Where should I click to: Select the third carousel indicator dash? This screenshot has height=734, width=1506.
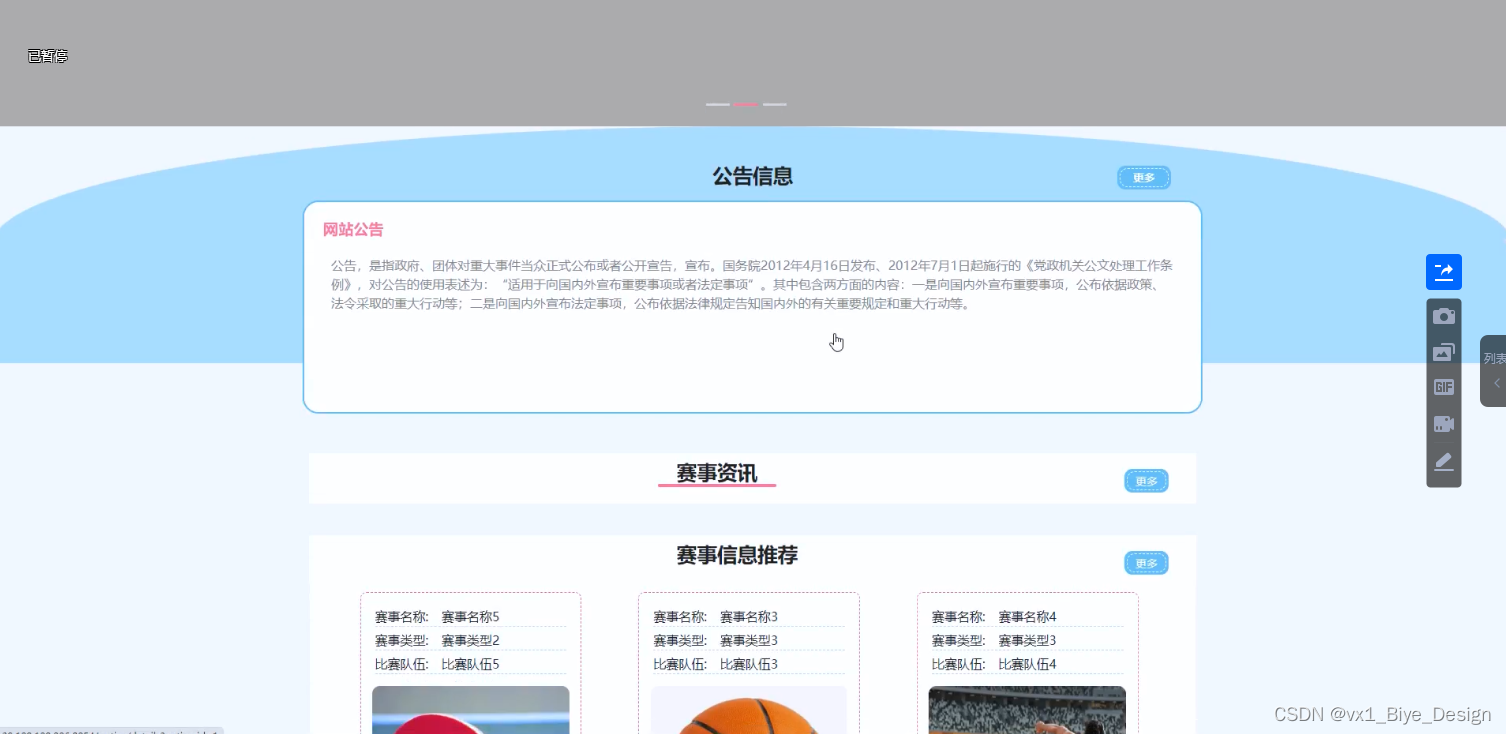pyautogui.click(x=775, y=104)
